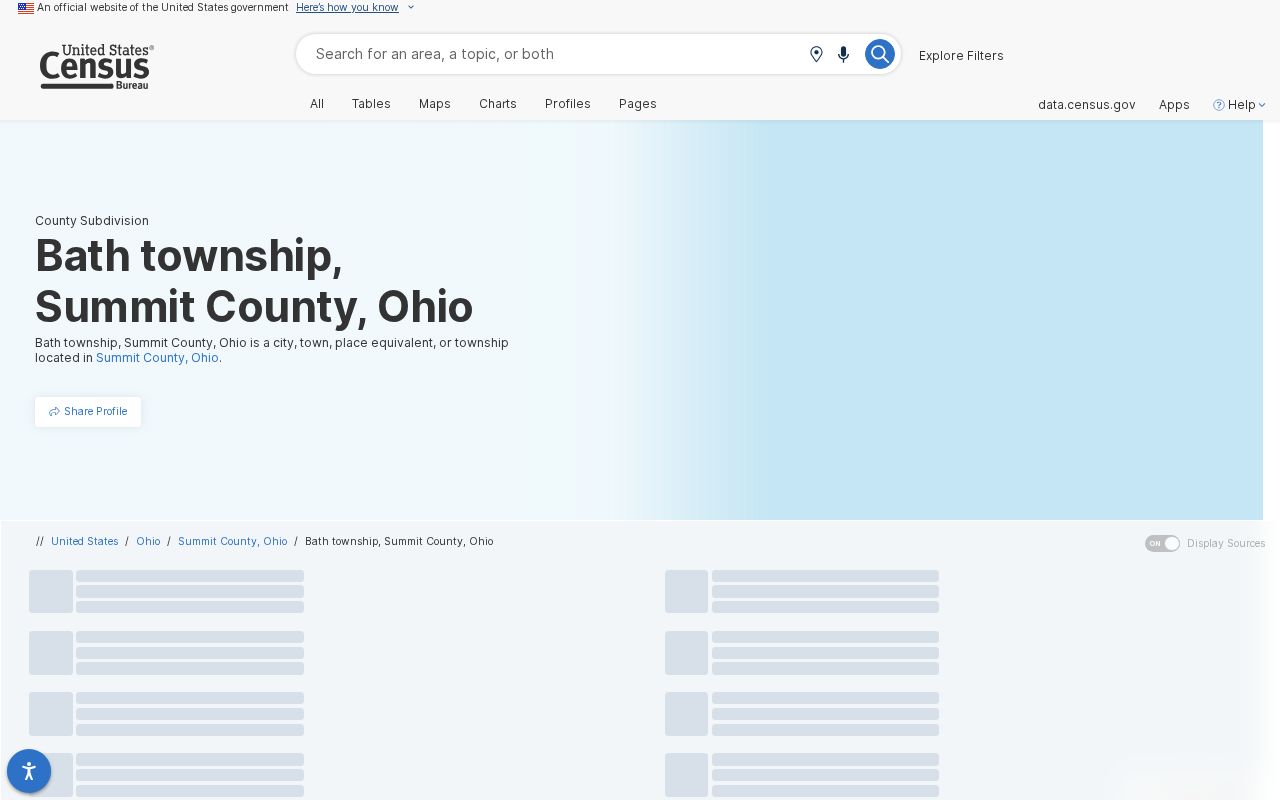Go to Ohio in the breadcrumb
Screen dimensions: 1280x800
click(x=148, y=541)
